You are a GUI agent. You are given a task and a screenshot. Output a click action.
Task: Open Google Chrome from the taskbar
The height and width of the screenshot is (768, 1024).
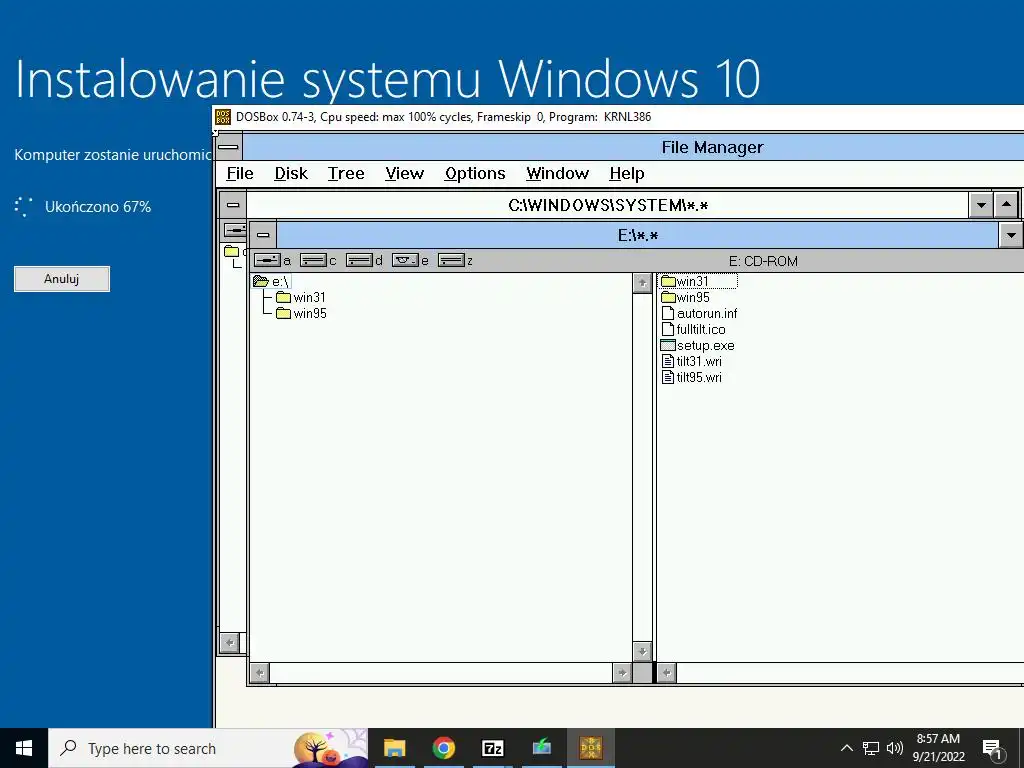pyautogui.click(x=443, y=748)
